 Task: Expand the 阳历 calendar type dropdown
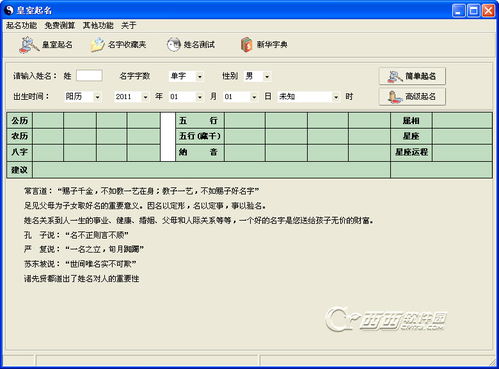click(97, 97)
